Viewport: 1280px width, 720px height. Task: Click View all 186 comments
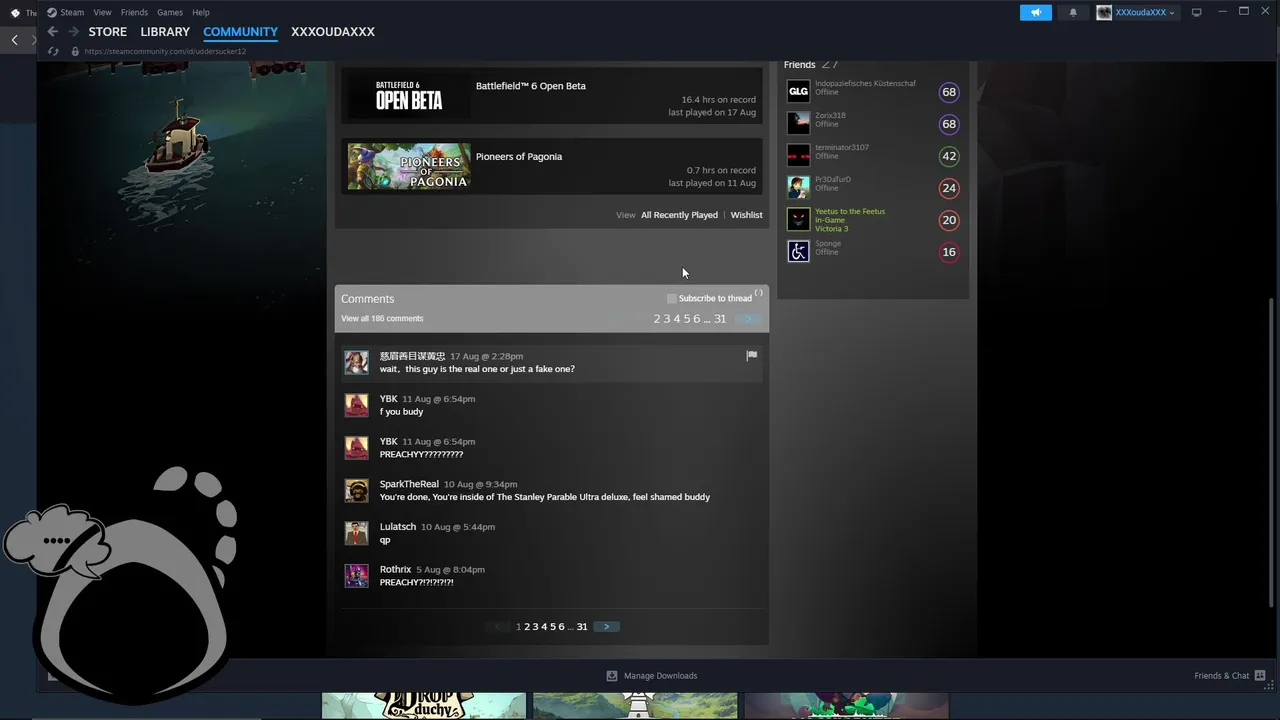click(x=382, y=319)
